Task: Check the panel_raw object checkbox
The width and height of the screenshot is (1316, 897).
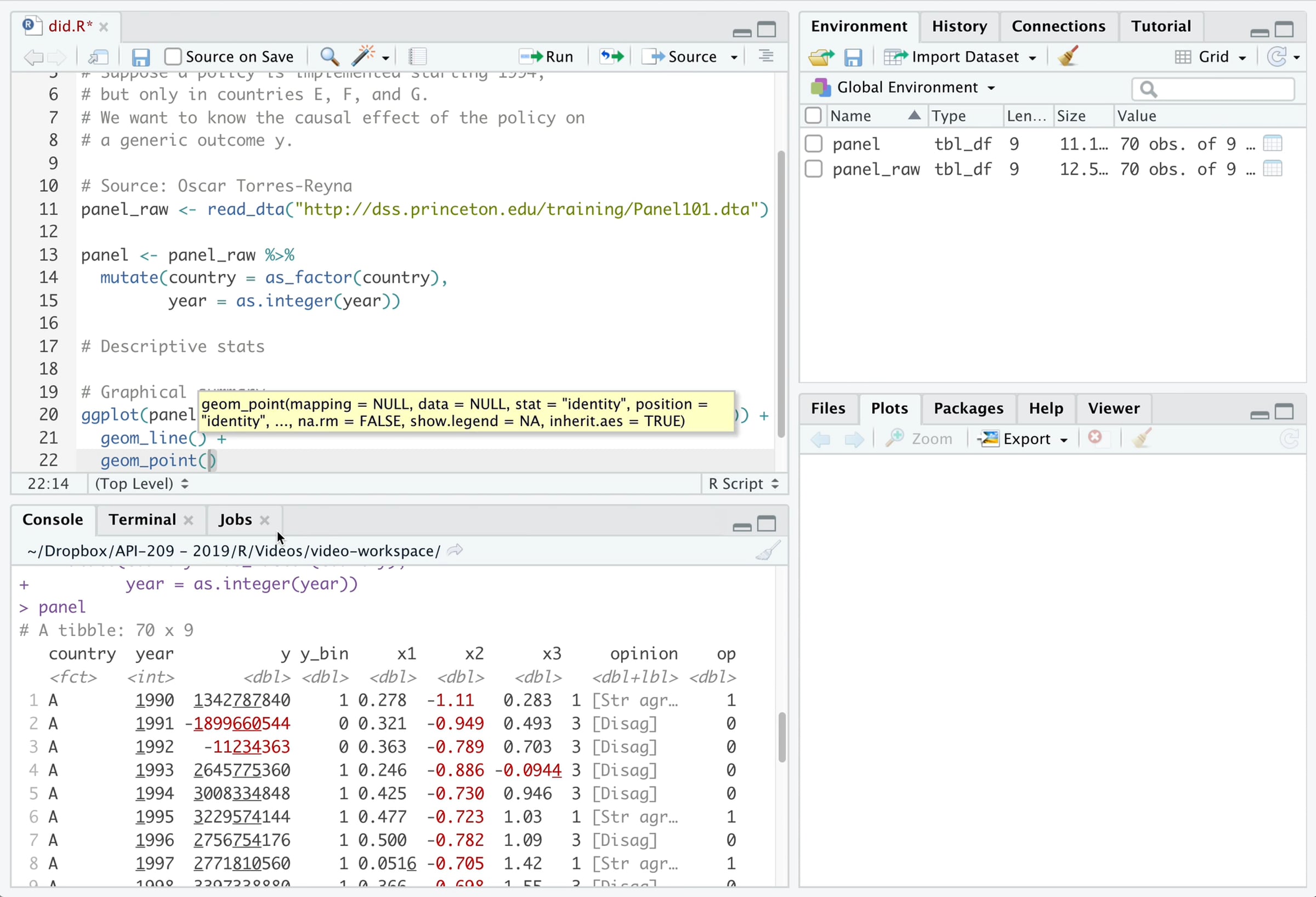Action: (813, 169)
